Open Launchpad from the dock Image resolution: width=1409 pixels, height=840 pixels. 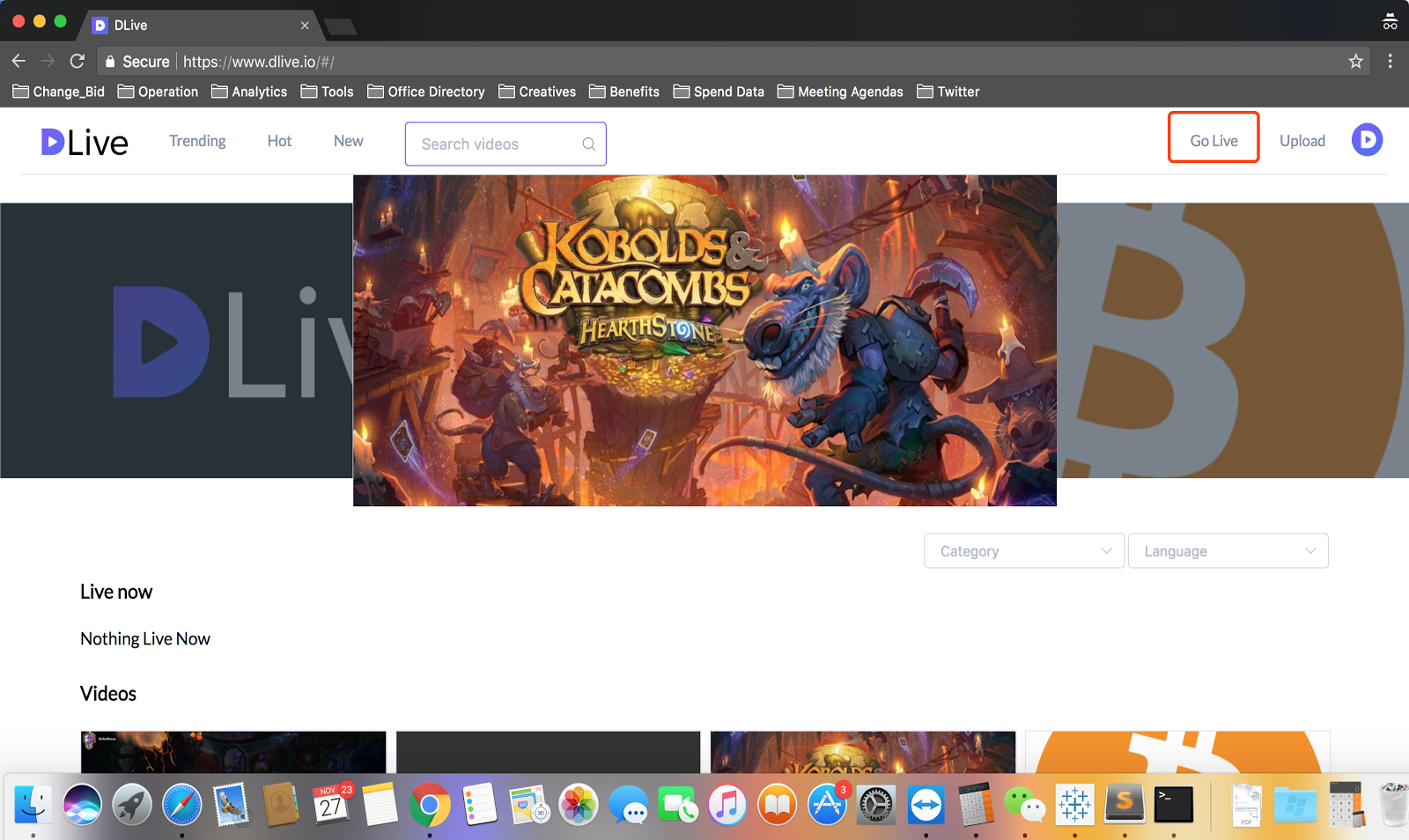(132, 805)
